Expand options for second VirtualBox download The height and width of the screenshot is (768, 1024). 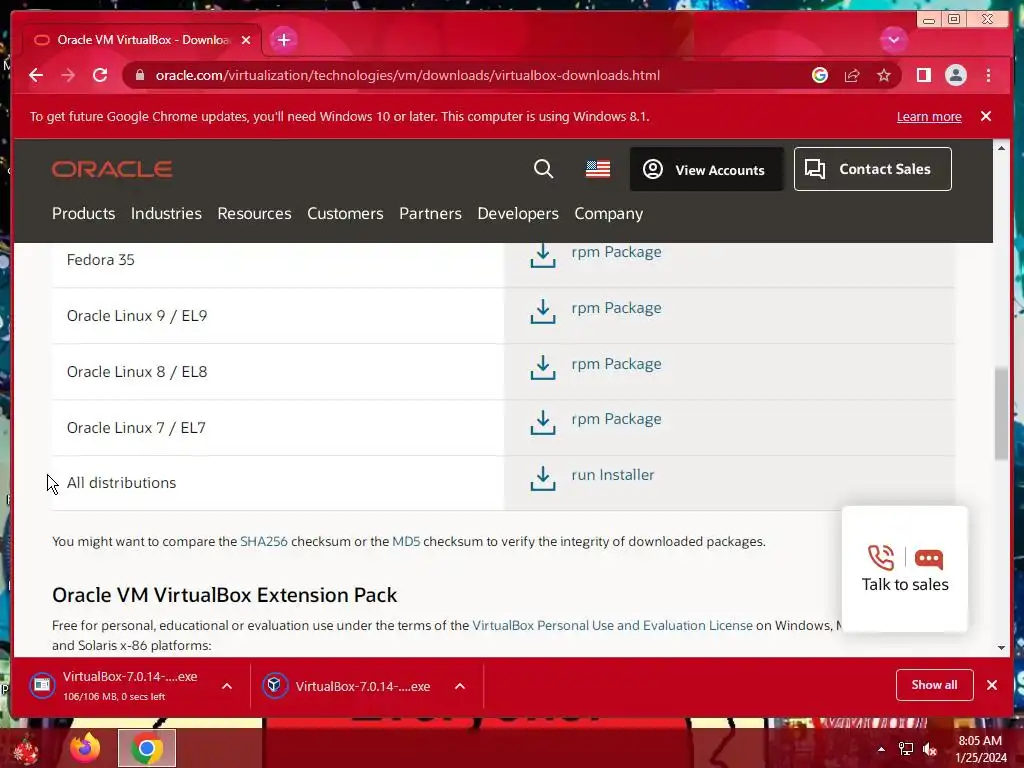[460, 686]
